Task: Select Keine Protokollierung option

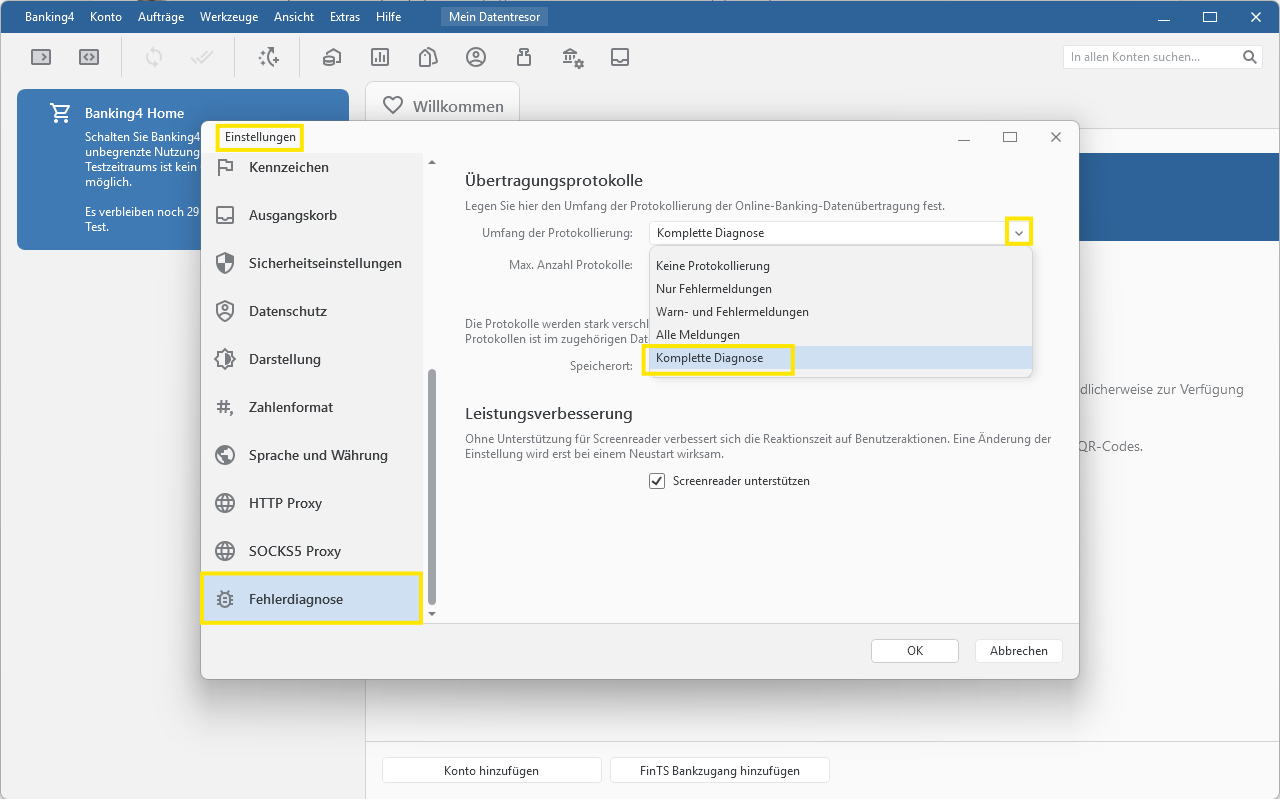Action: tap(841, 266)
